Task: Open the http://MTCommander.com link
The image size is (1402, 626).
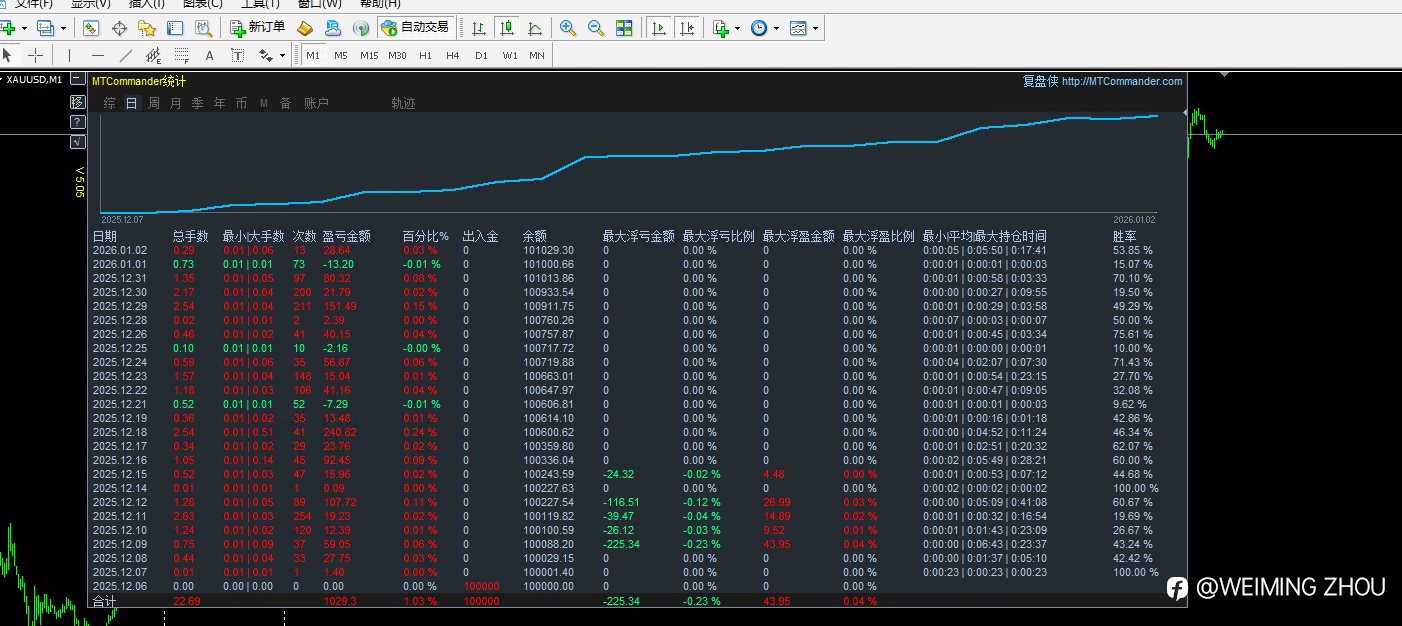Action: 1122,82
